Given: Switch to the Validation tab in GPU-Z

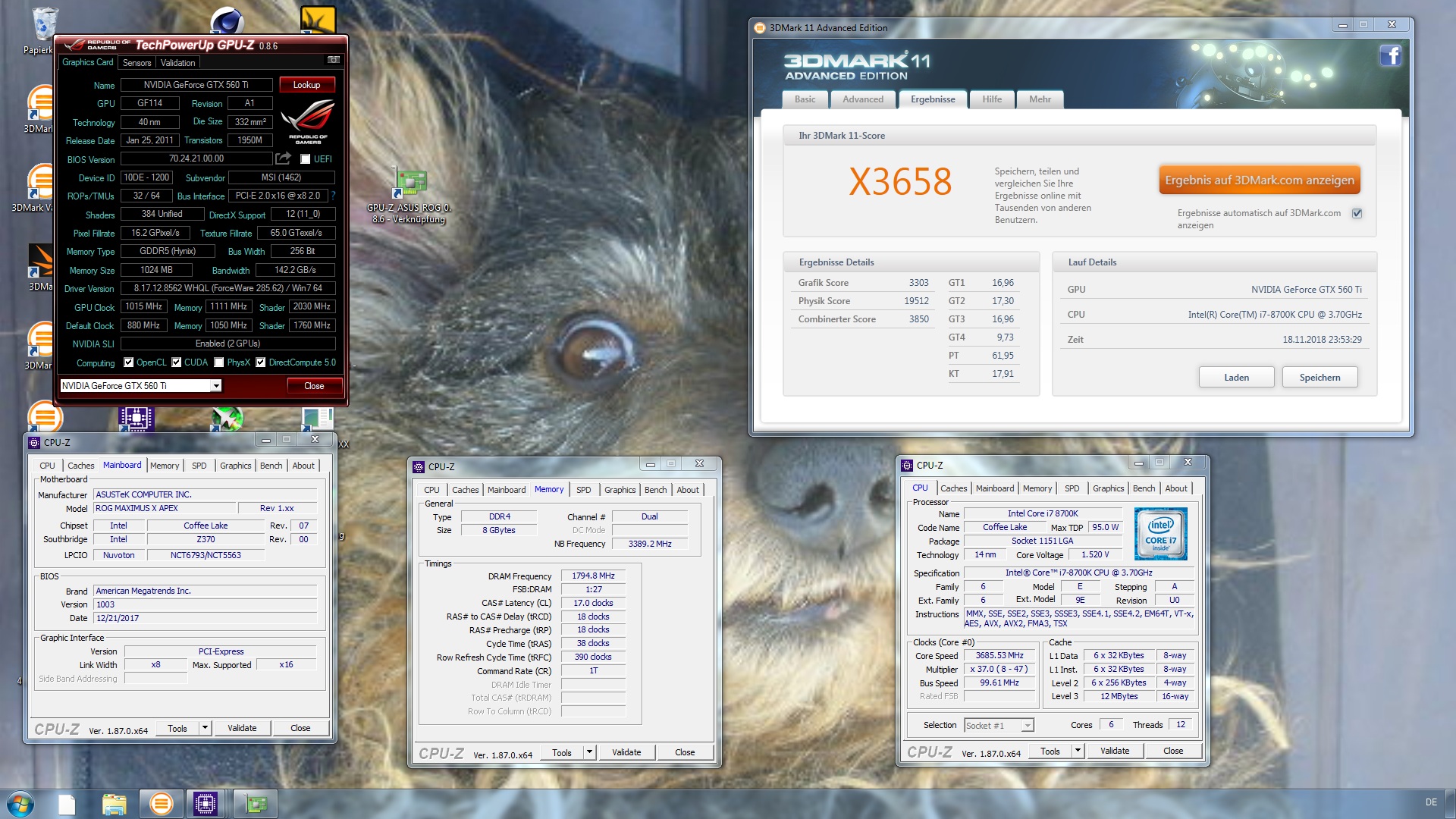Looking at the screenshot, I should [x=178, y=63].
